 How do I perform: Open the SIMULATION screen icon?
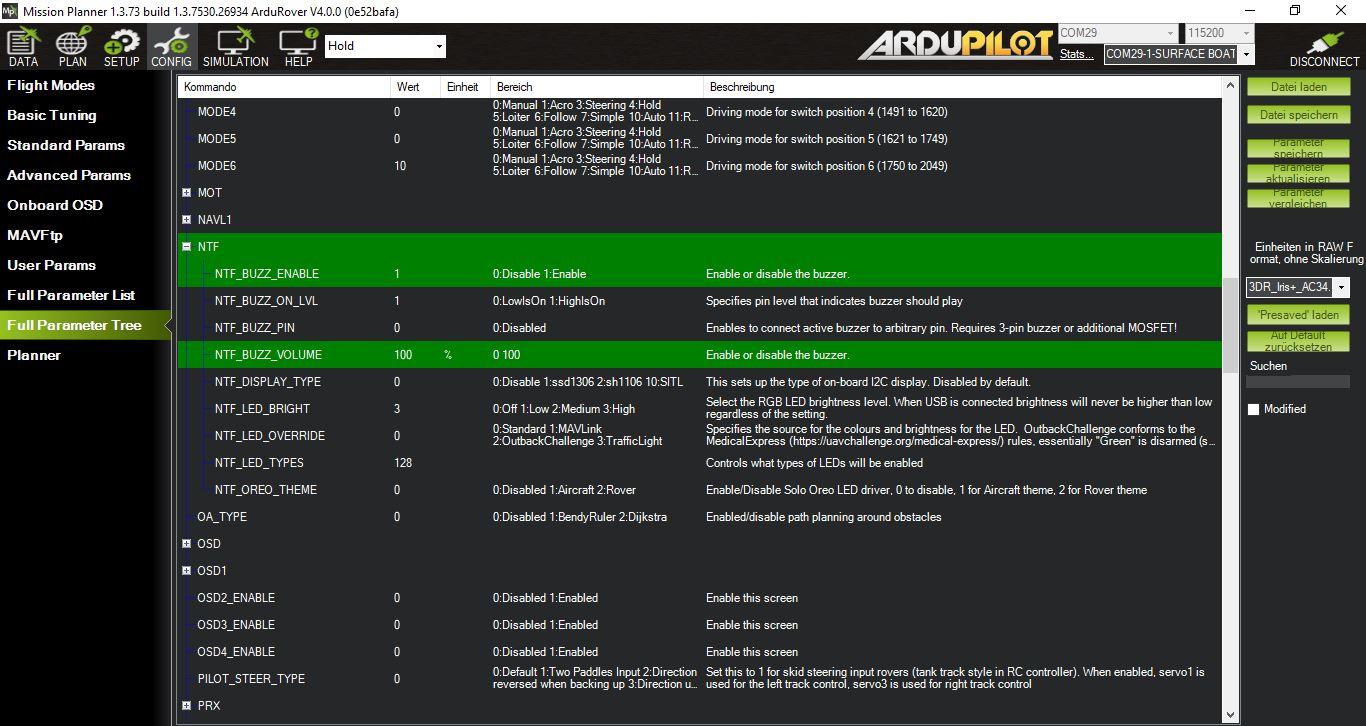tap(236, 47)
